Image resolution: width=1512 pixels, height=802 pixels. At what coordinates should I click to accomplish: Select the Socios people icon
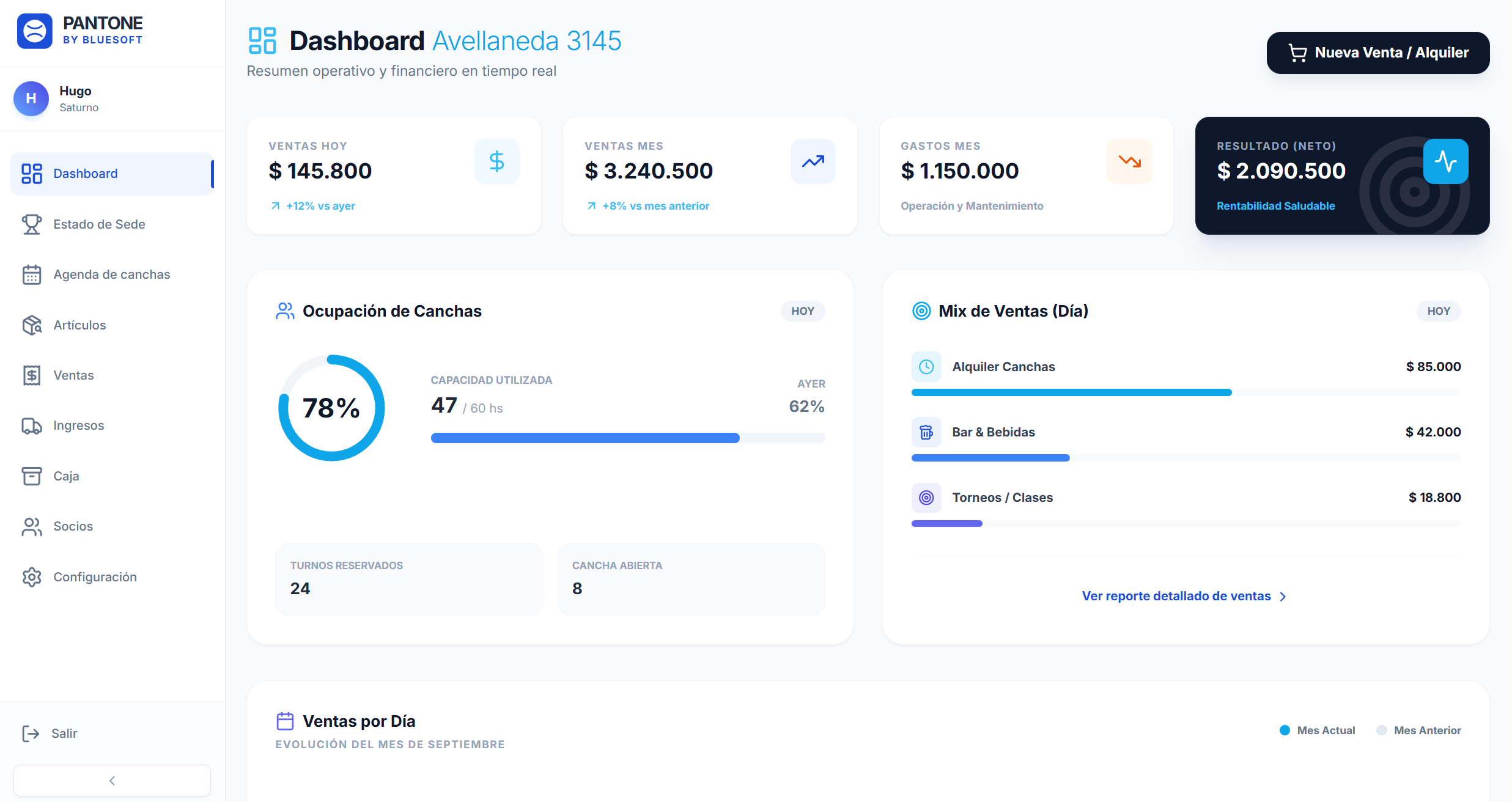(x=32, y=526)
